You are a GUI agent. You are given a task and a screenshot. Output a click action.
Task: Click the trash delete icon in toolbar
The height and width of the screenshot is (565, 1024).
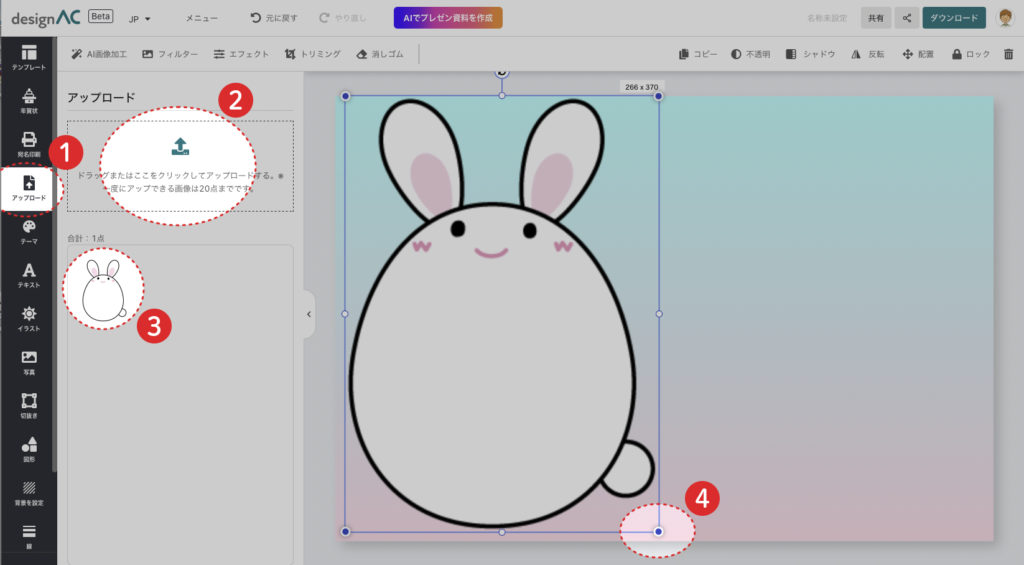point(1008,54)
